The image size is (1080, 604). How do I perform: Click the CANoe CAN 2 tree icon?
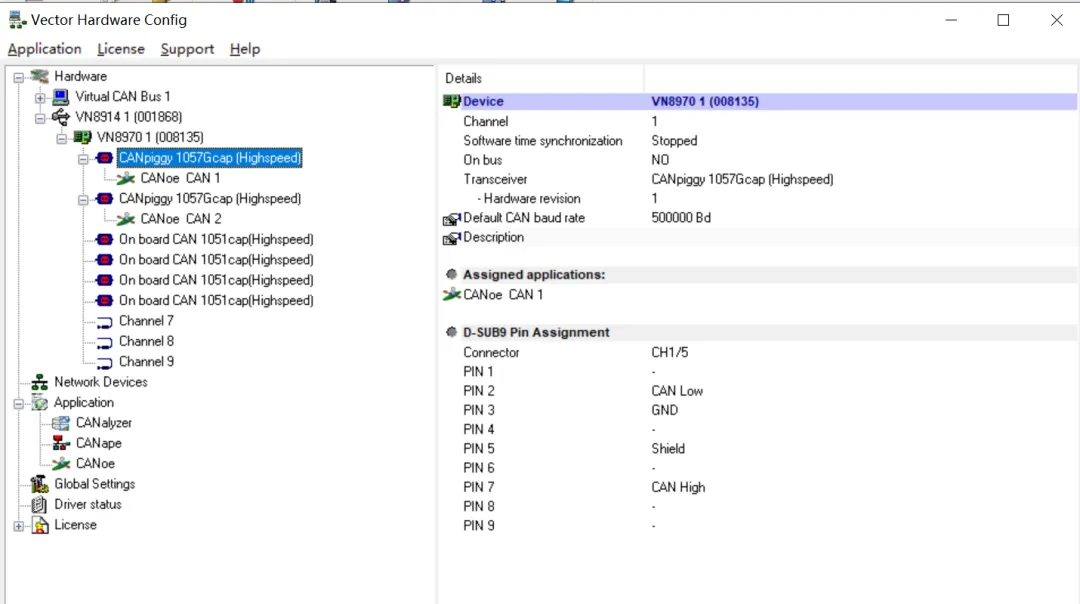(125, 219)
